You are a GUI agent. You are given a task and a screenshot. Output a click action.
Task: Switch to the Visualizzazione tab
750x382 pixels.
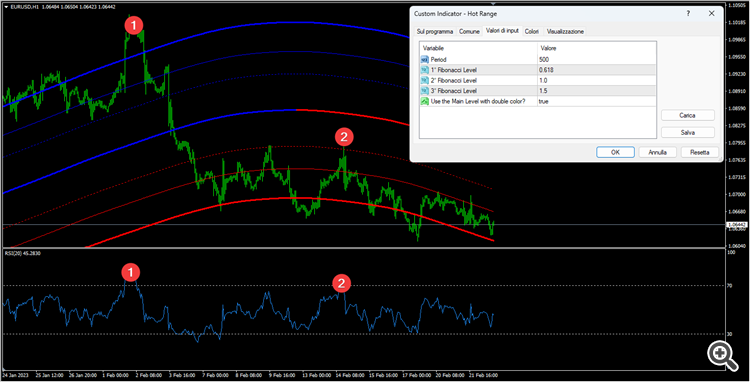point(565,31)
